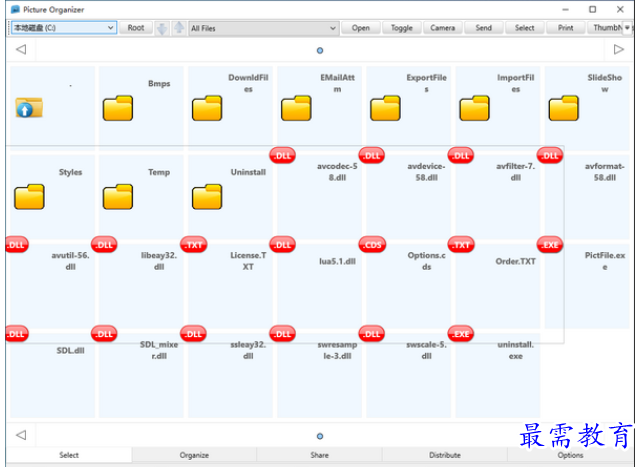The height and width of the screenshot is (467, 641).
Task: Open the ImportFiles folder icon
Action: coord(474,108)
